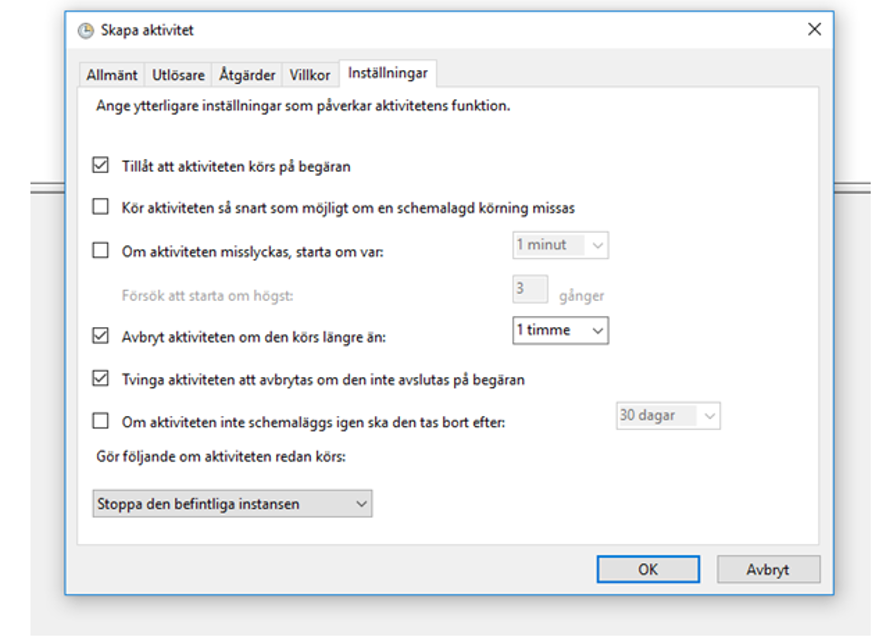Click the Inställningar tab
The width and height of the screenshot is (880, 643).
[x=388, y=74]
